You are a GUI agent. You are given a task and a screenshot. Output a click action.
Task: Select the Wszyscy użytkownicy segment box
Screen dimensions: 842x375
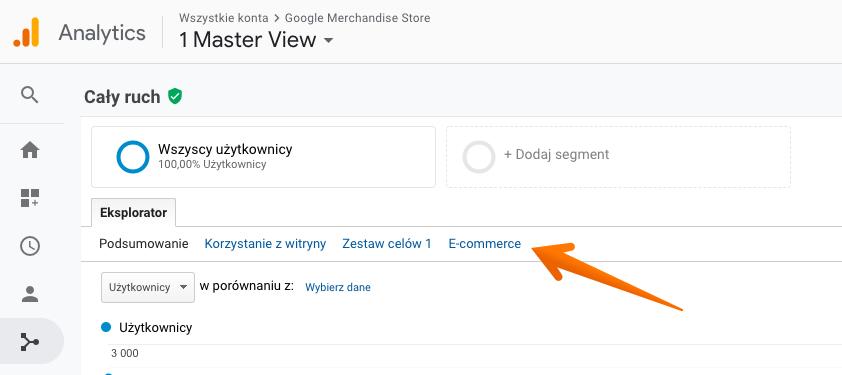pos(263,157)
